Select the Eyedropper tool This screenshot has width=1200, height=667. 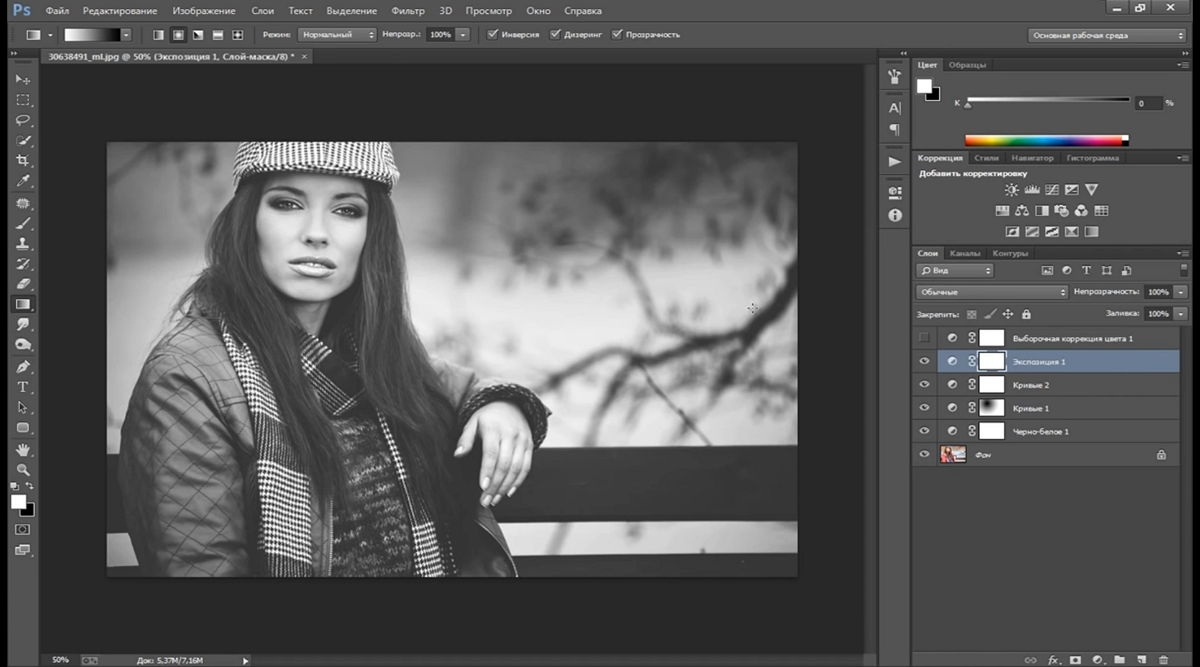pyautogui.click(x=22, y=182)
